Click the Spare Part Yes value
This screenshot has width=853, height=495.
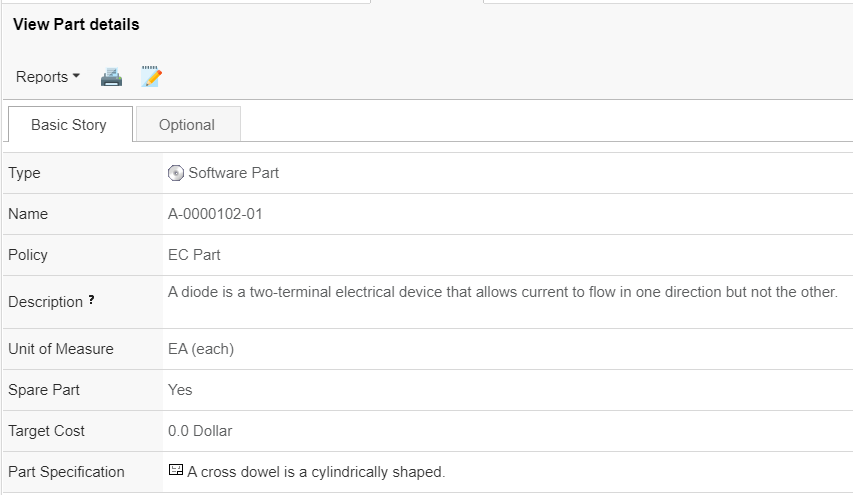pyautogui.click(x=180, y=390)
